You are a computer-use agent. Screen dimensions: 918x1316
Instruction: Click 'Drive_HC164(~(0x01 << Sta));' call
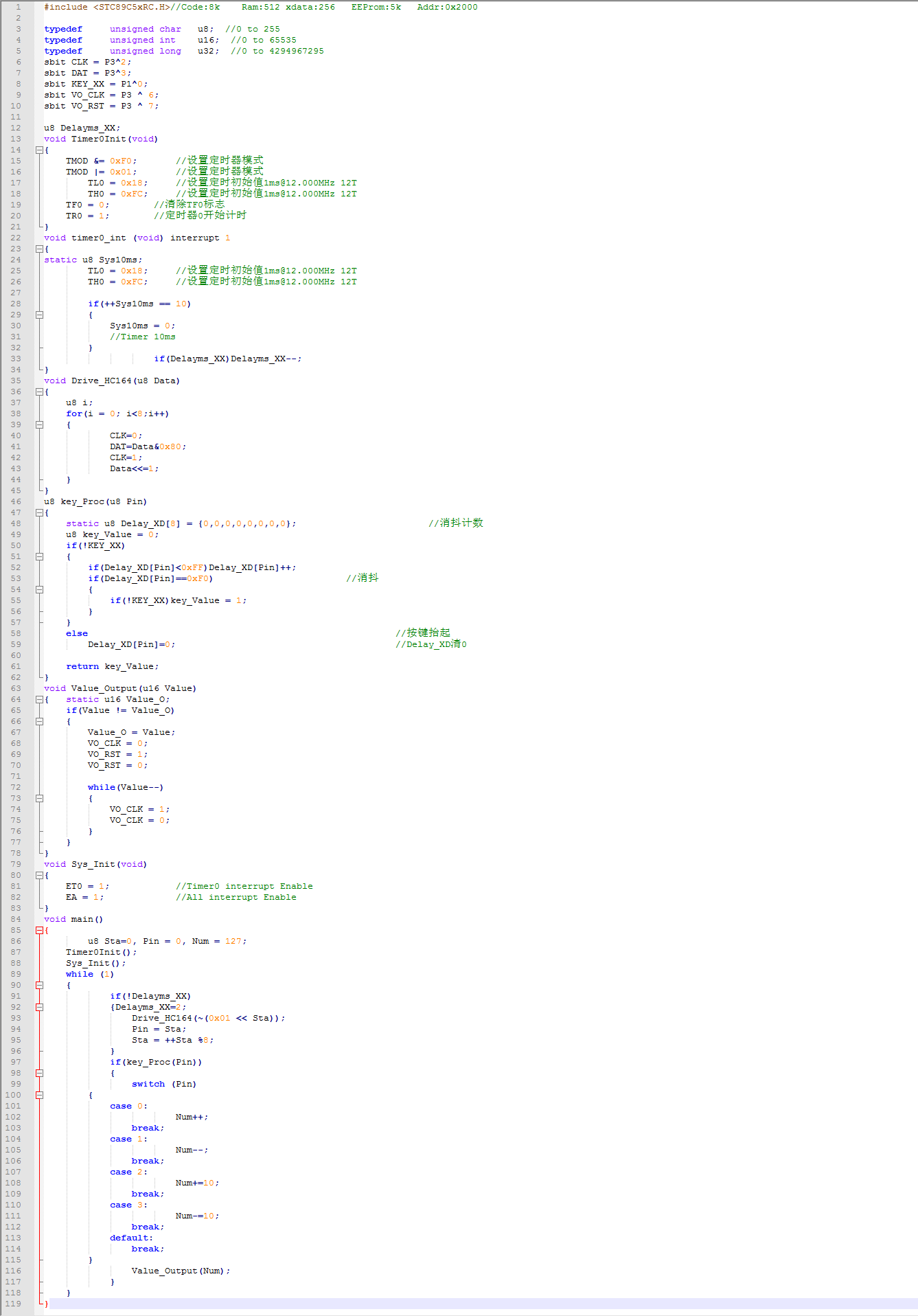point(209,1018)
